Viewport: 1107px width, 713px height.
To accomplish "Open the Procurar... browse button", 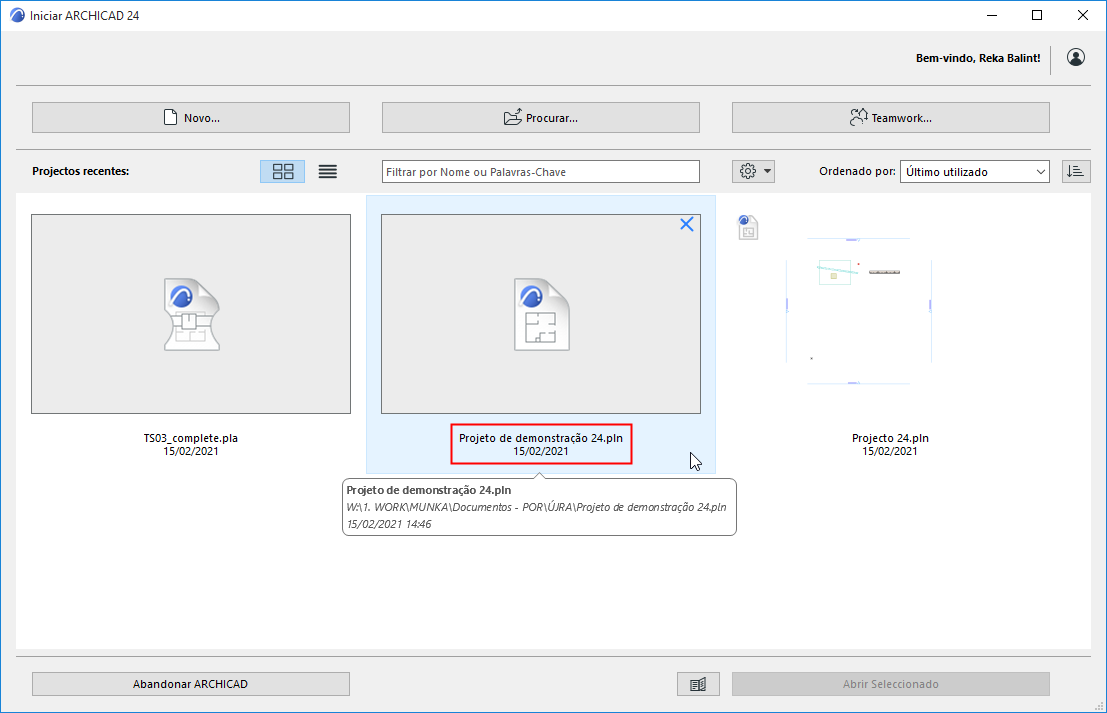I will tap(541, 117).
